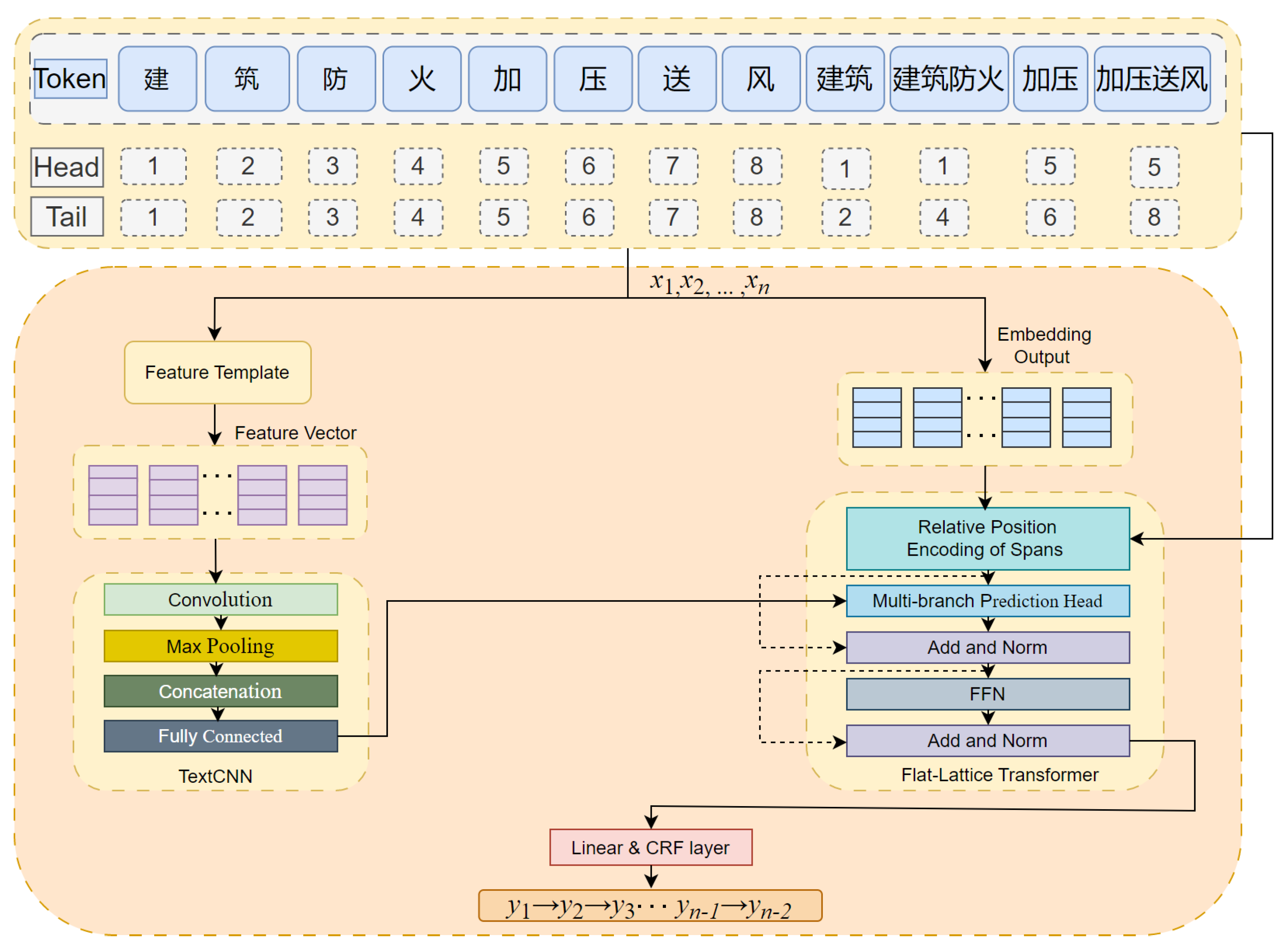The height and width of the screenshot is (952, 1287).
Task: Click the Token label box
Action: coord(70,79)
